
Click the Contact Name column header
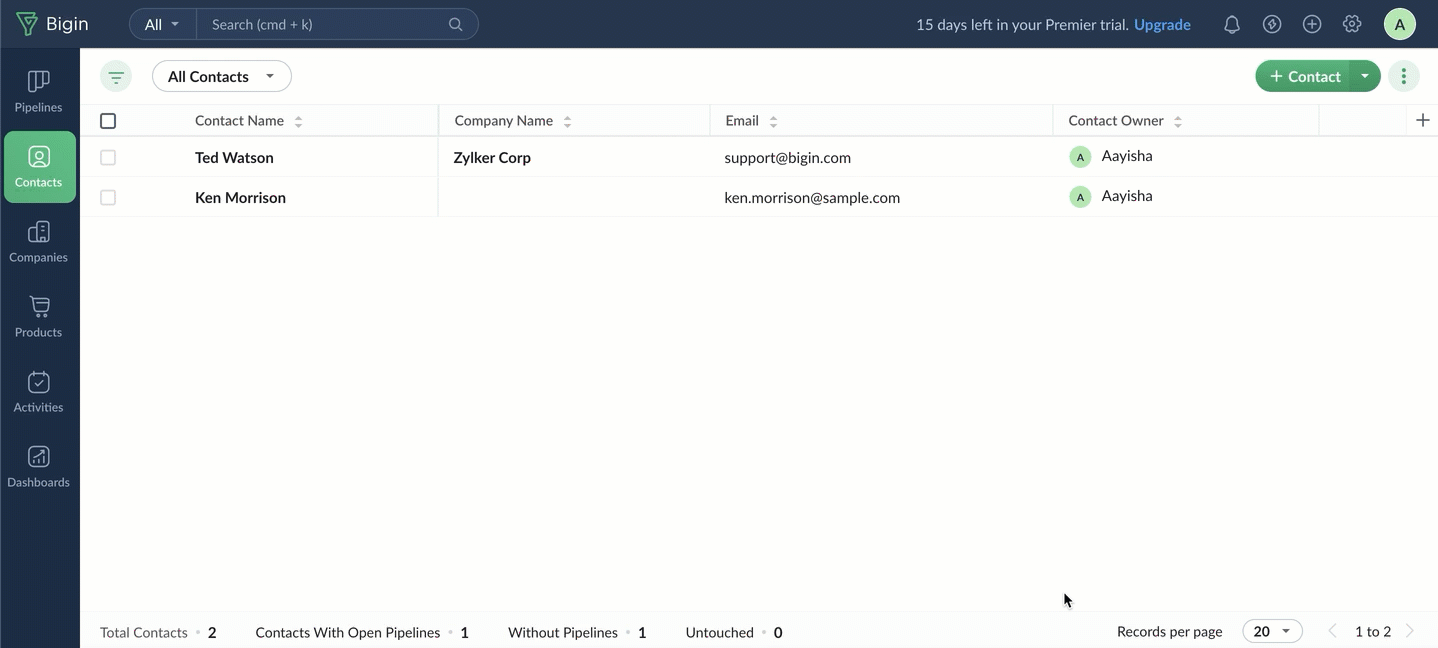239,120
